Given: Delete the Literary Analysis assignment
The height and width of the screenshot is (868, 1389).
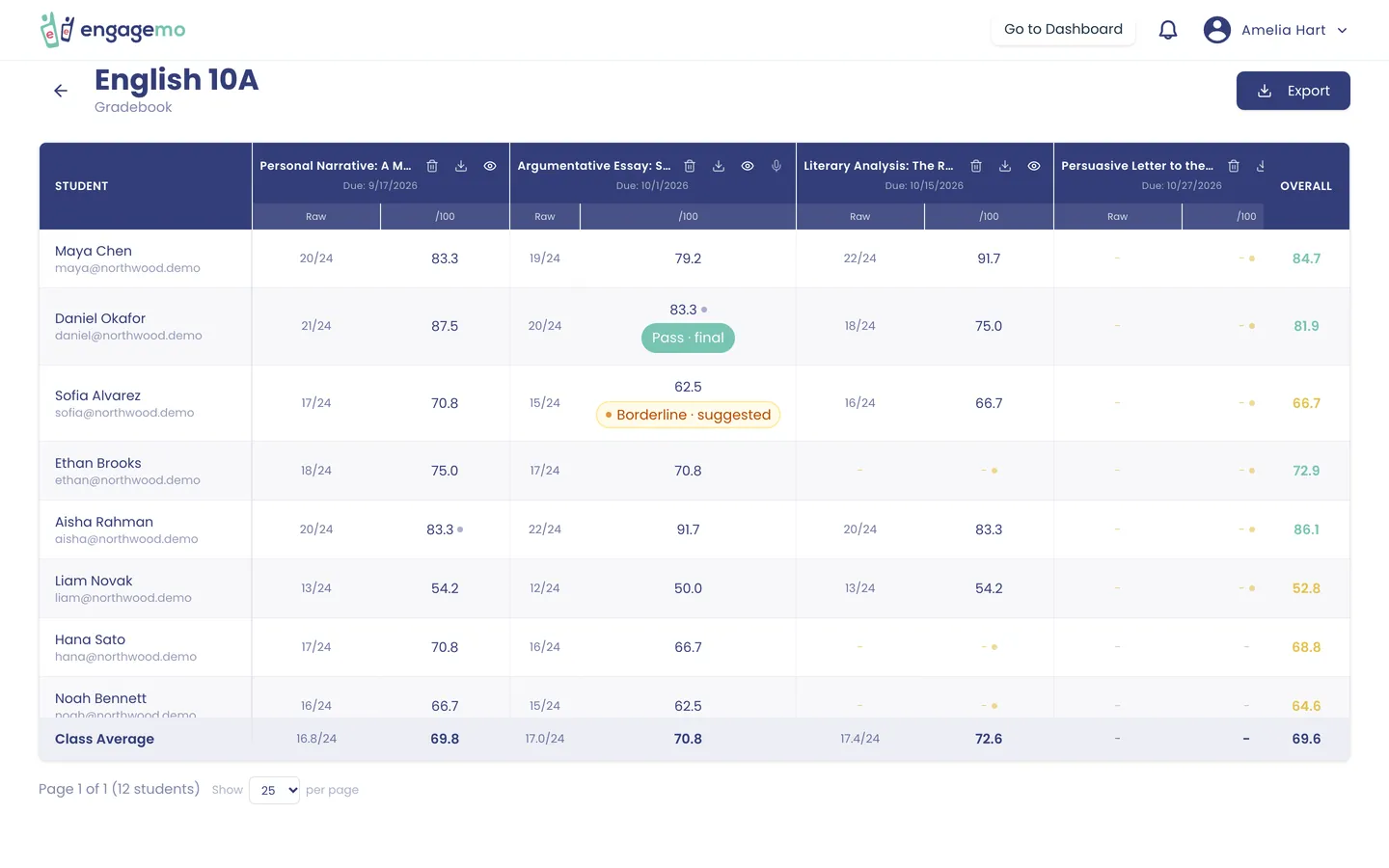Looking at the screenshot, I should pos(976,166).
